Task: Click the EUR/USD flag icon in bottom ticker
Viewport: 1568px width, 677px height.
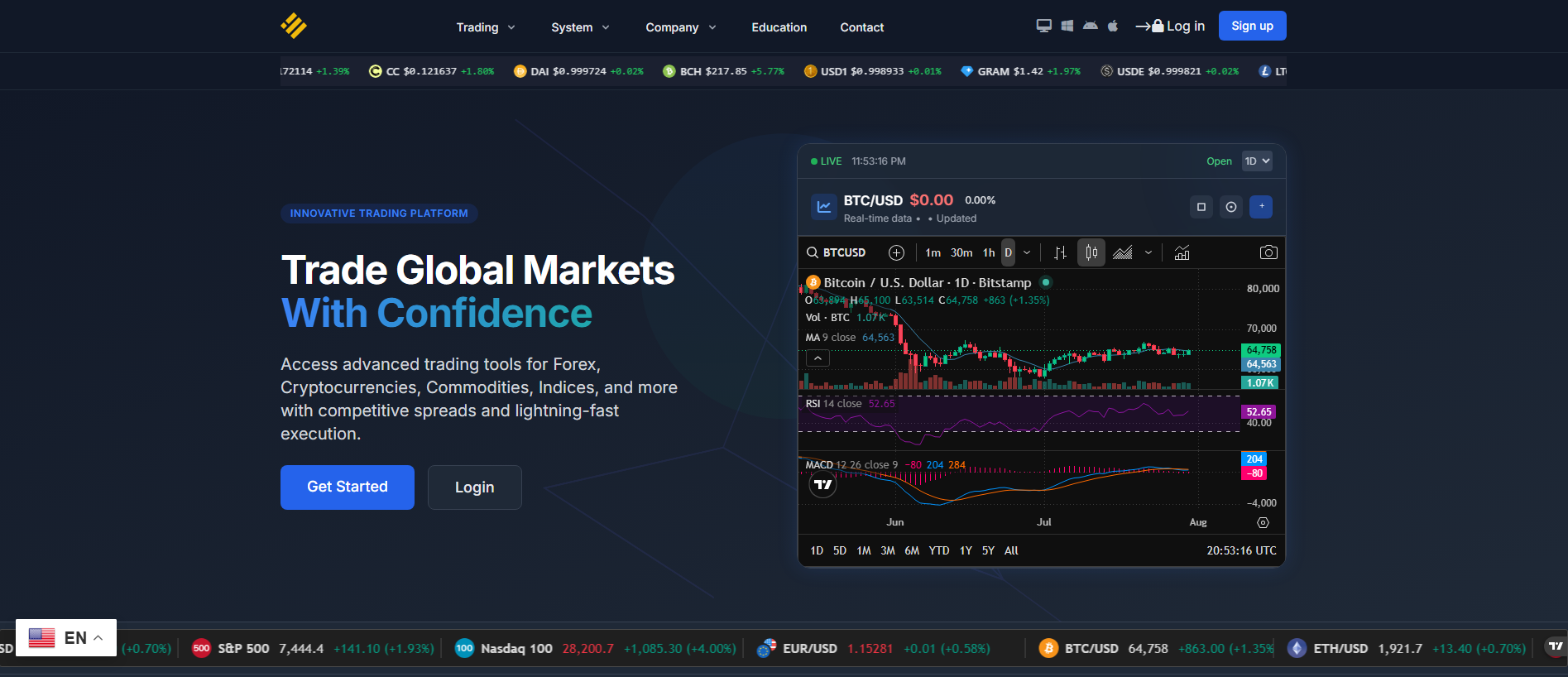Action: (x=767, y=648)
